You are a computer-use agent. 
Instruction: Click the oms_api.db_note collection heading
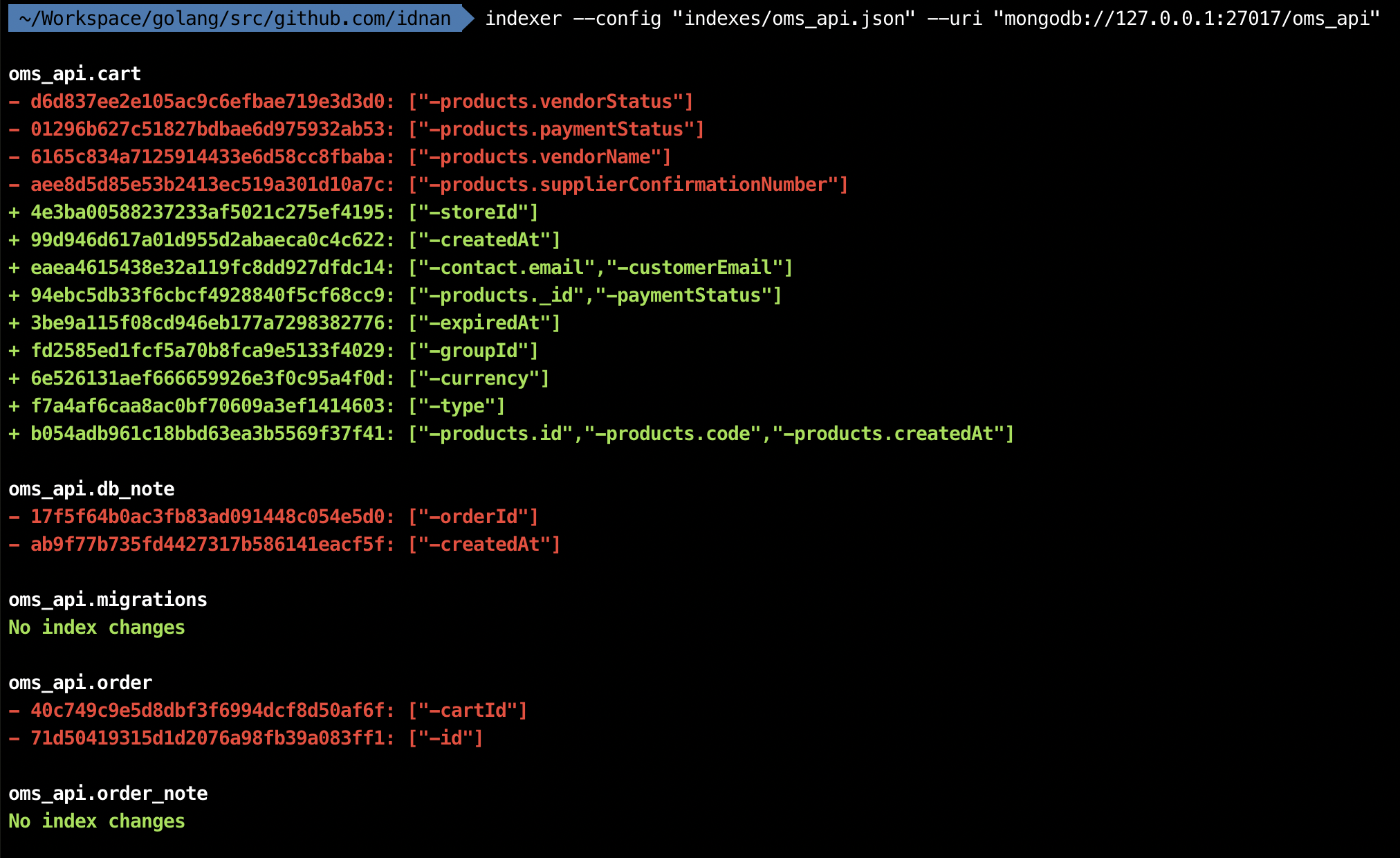(x=91, y=489)
